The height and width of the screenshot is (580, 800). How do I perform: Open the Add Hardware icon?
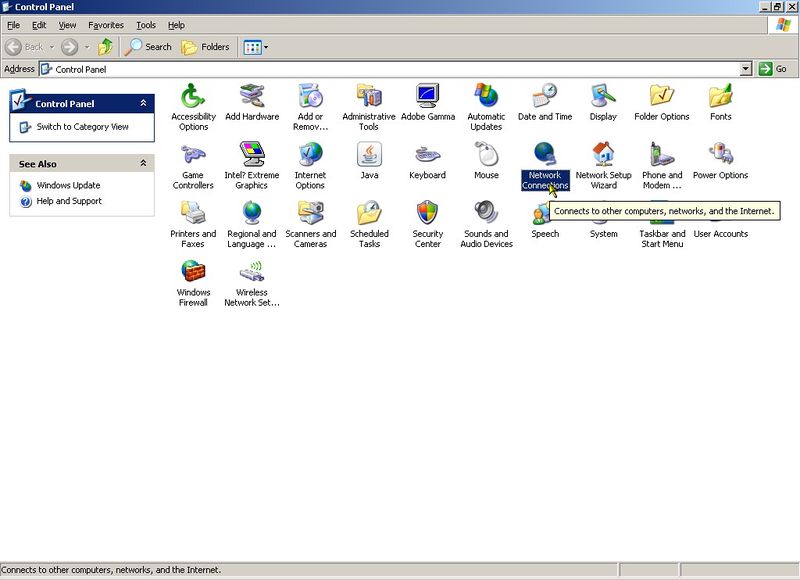coord(252,96)
